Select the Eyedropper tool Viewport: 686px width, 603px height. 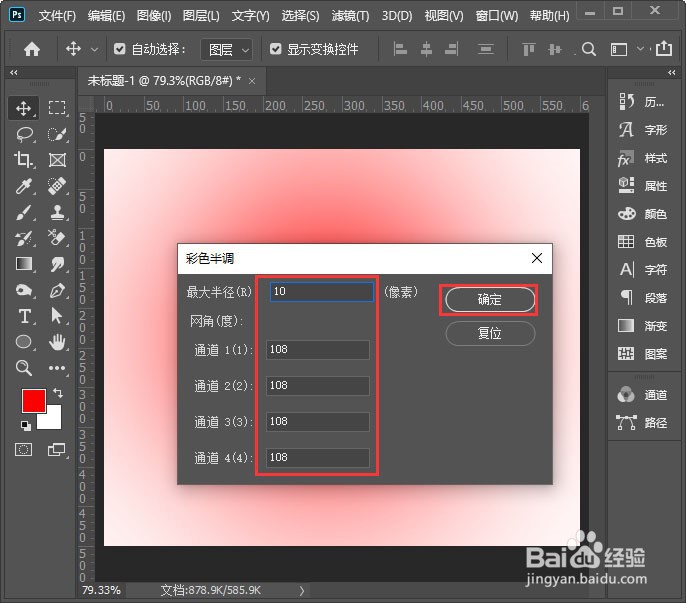pyautogui.click(x=24, y=186)
